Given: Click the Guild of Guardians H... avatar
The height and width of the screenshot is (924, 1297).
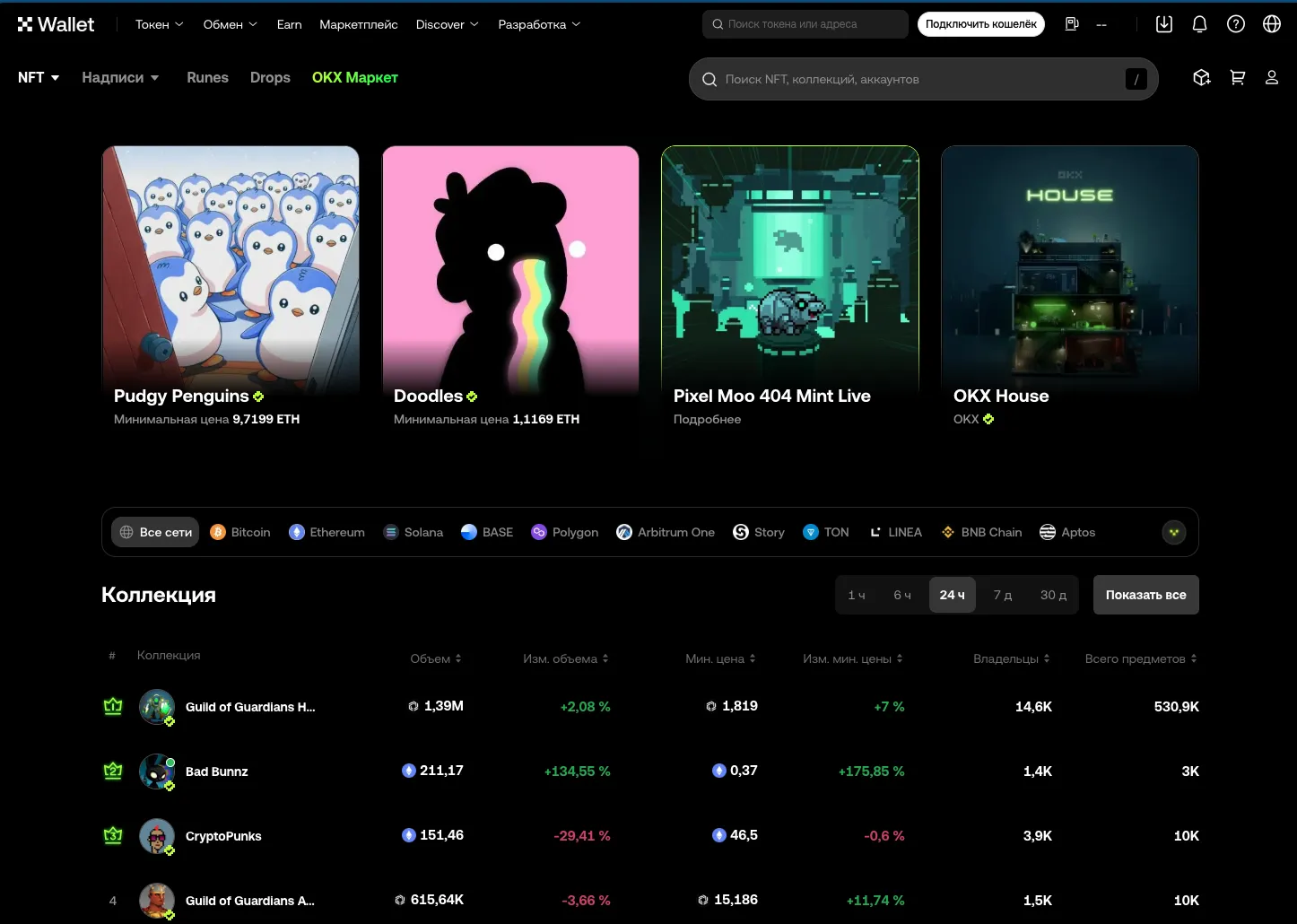Looking at the screenshot, I should pos(157,707).
